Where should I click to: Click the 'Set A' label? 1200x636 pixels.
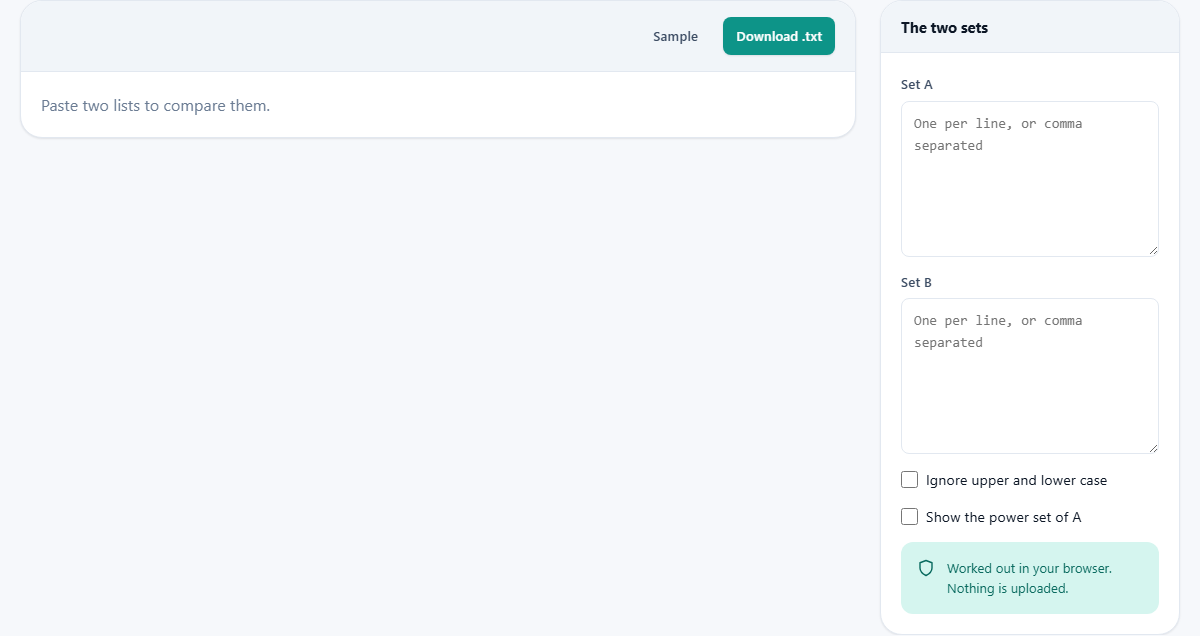[917, 85]
